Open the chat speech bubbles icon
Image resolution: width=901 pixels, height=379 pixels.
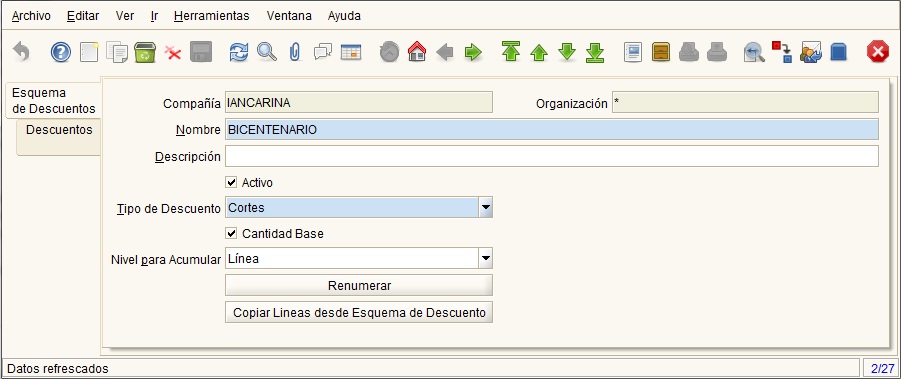pos(323,52)
